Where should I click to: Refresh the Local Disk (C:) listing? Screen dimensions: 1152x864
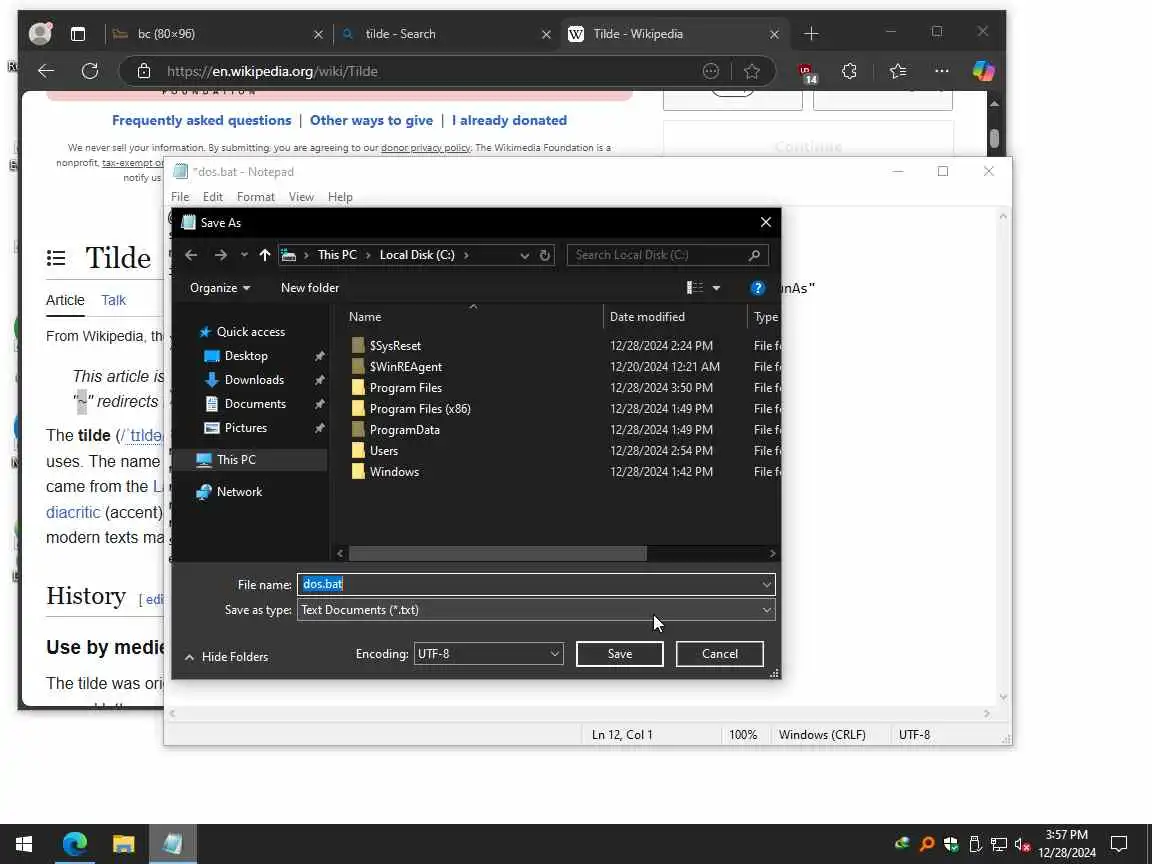pyautogui.click(x=544, y=255)
